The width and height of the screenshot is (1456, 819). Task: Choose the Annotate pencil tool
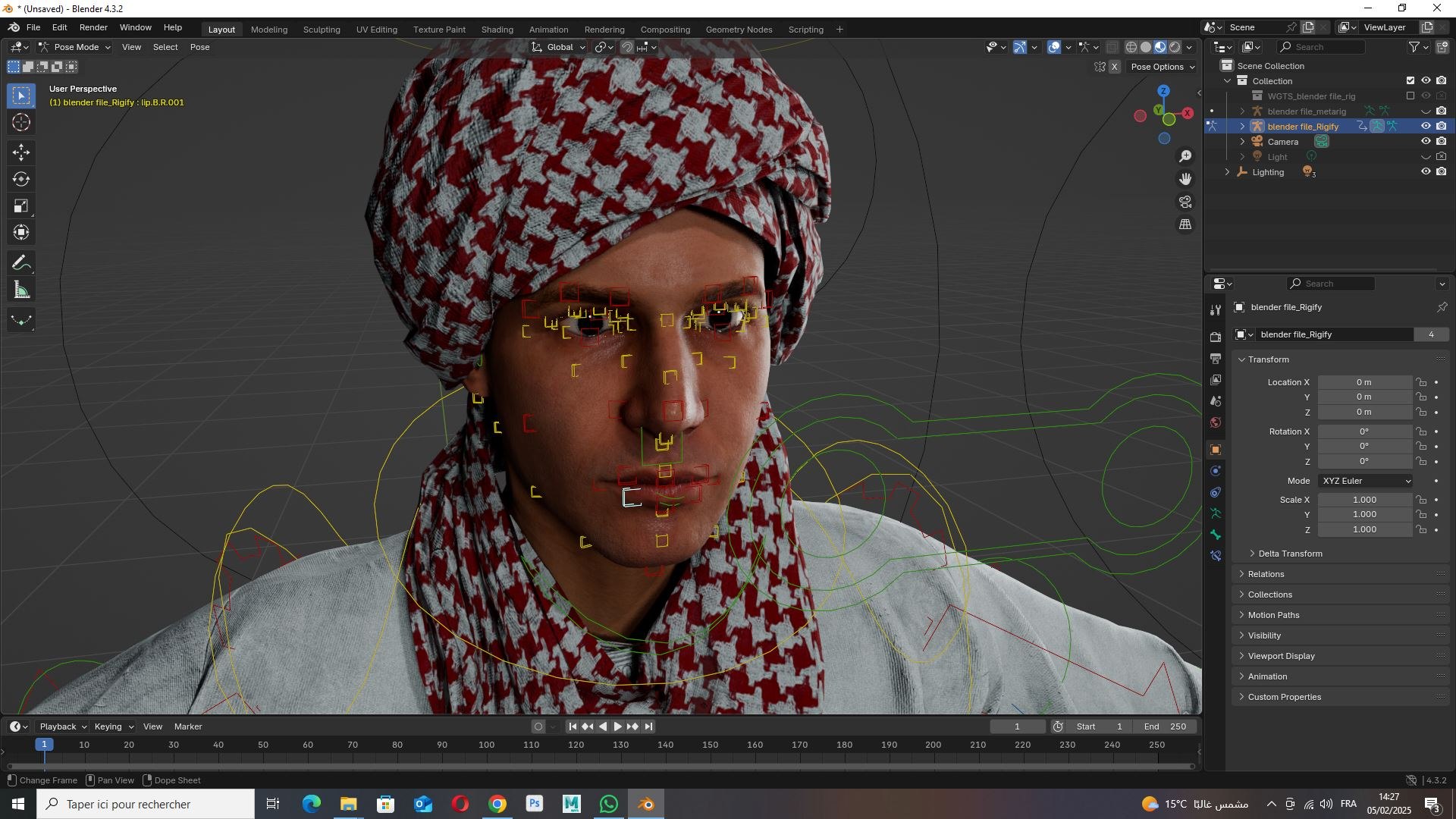tap(21, 263)
